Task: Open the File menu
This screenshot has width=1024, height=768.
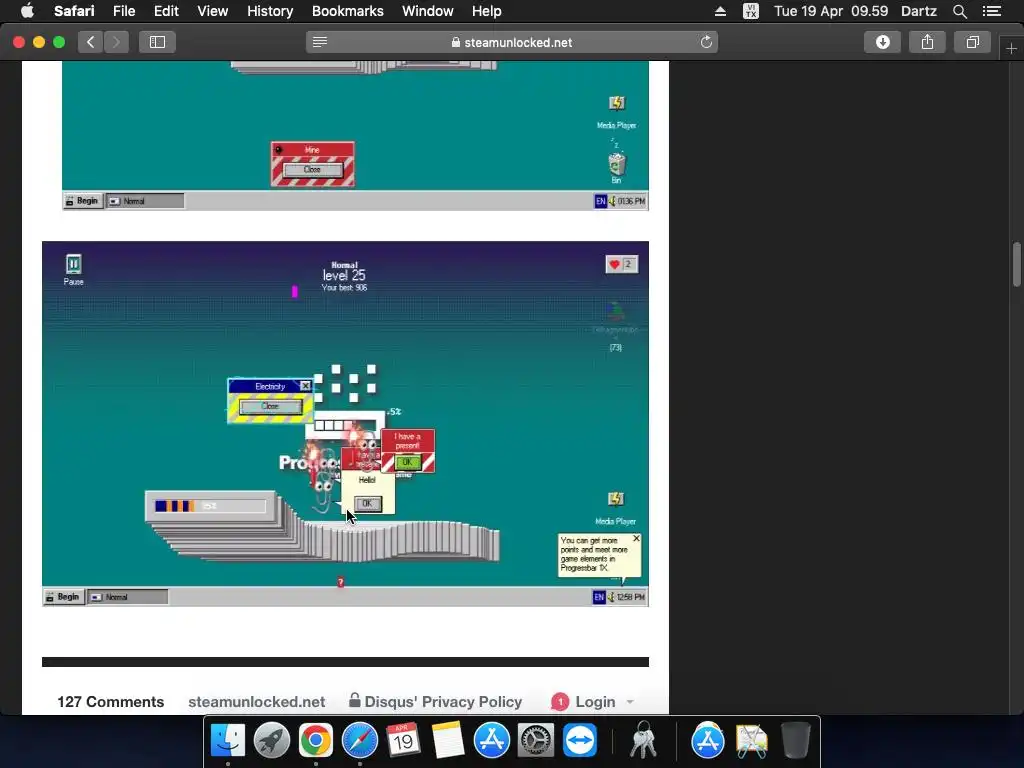Action: [x=123, y=11]
